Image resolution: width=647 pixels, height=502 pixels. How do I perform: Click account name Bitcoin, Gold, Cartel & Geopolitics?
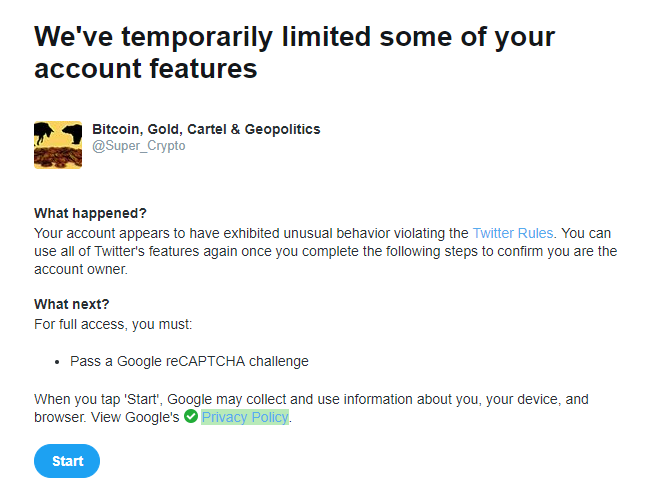(x=206, y=130)
